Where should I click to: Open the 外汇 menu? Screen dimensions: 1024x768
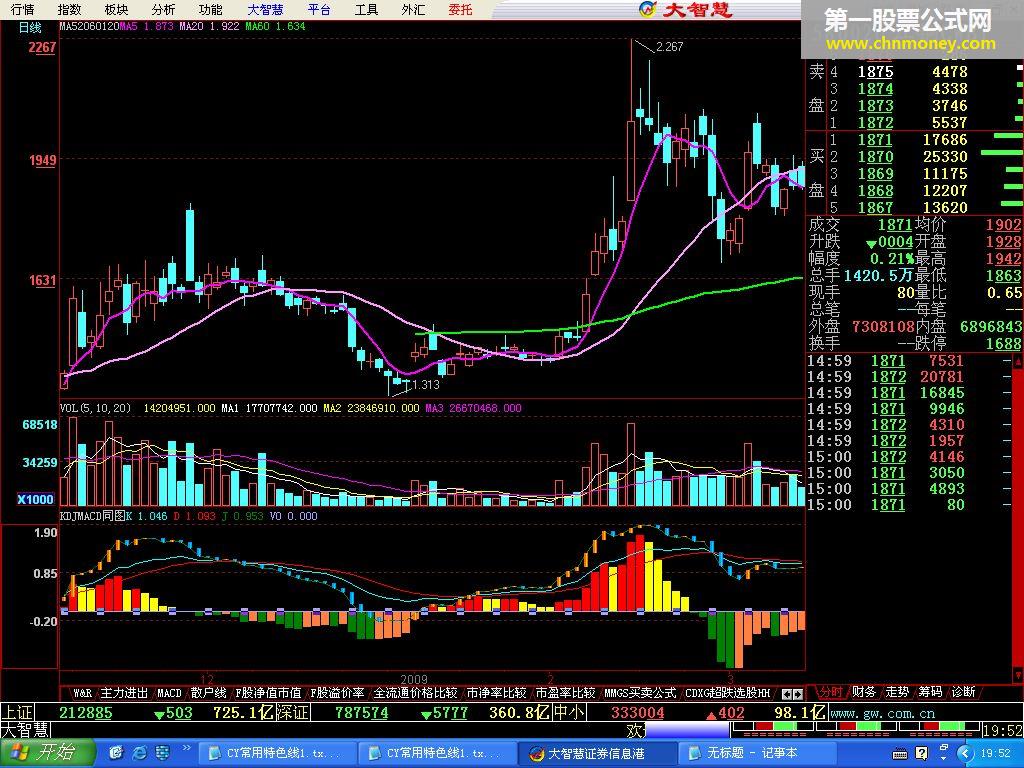(x=413, y=9)
